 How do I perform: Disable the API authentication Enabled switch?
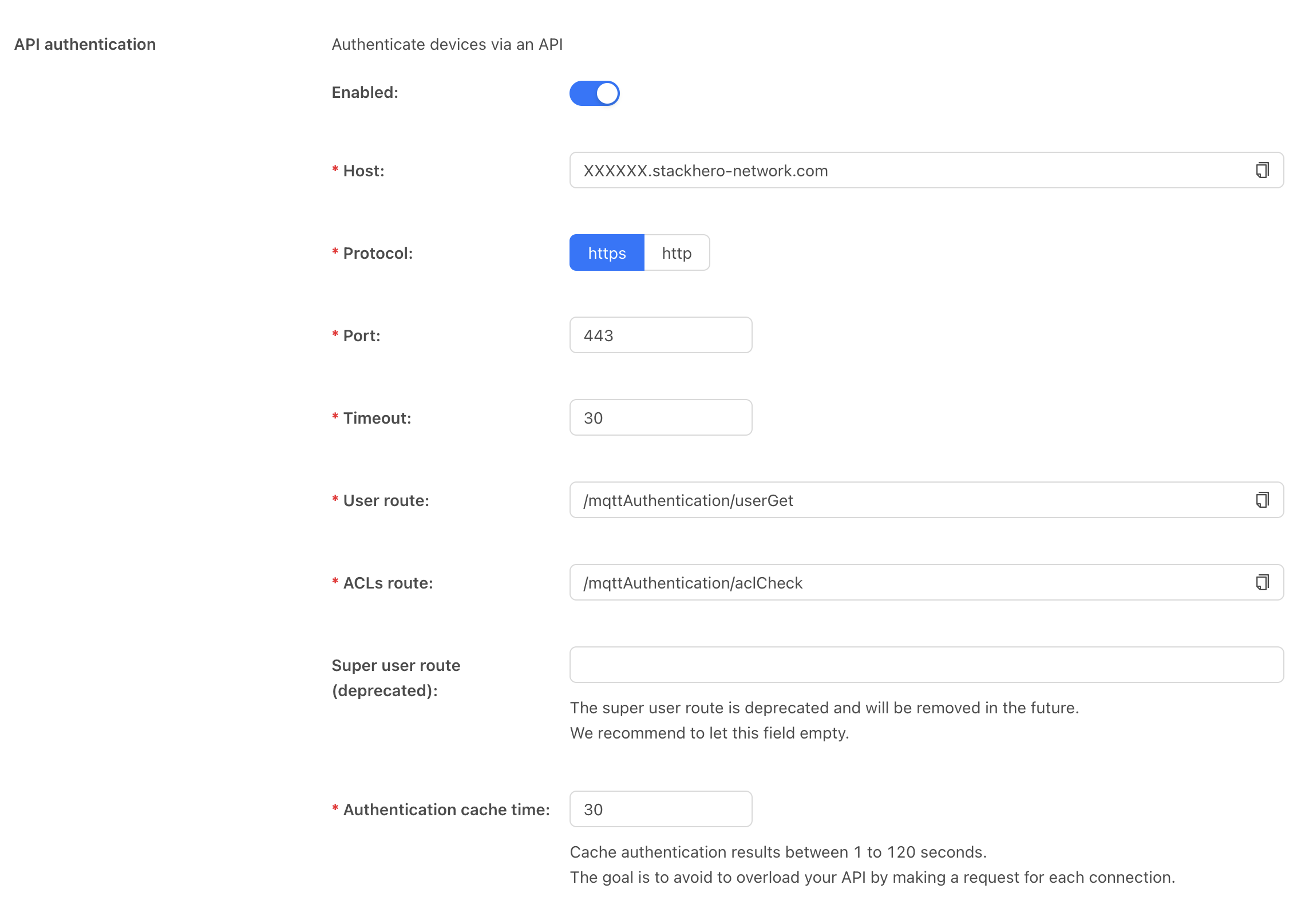point(594,93)
